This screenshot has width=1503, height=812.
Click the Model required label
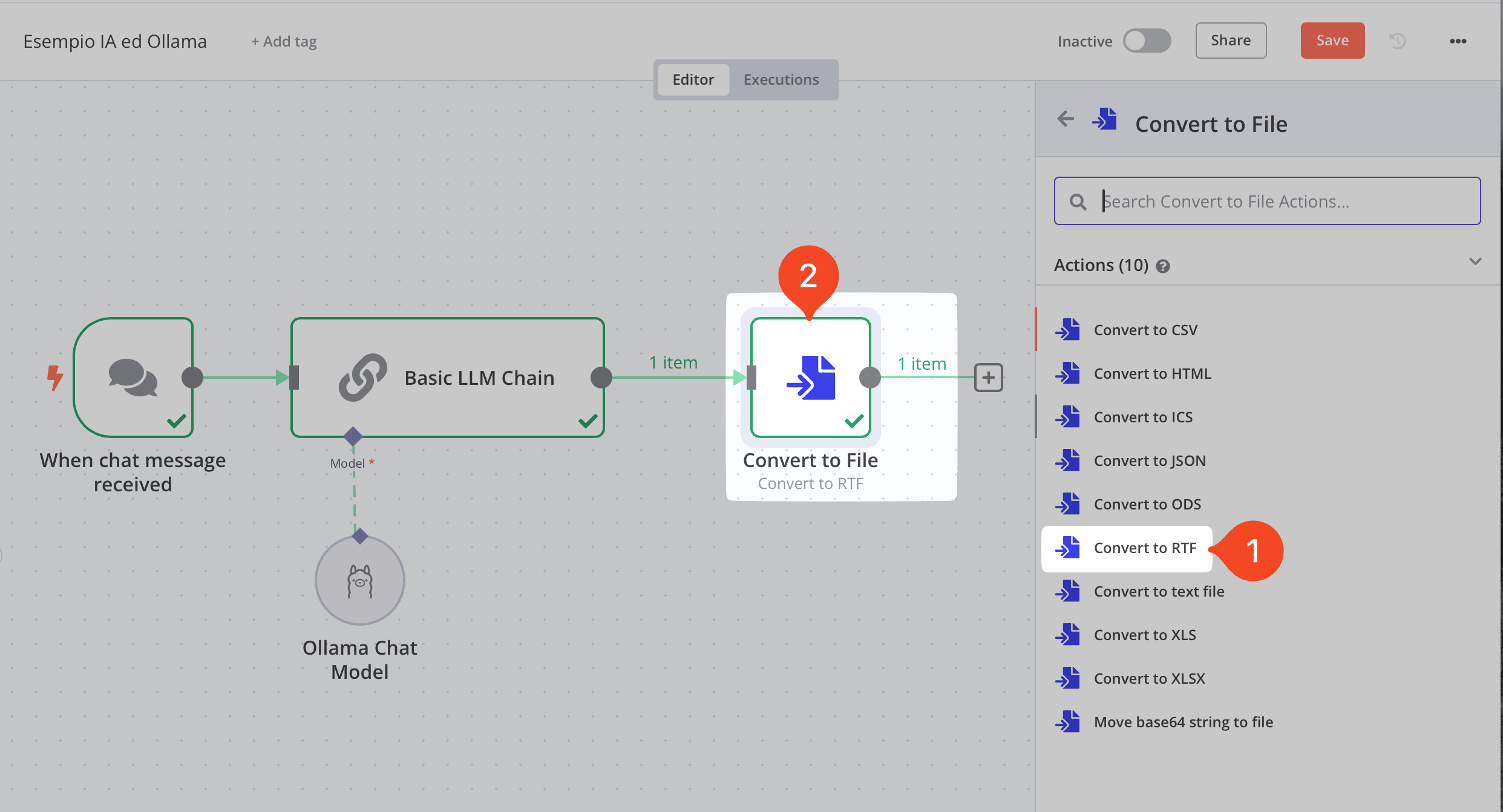(x=352, y=463)
